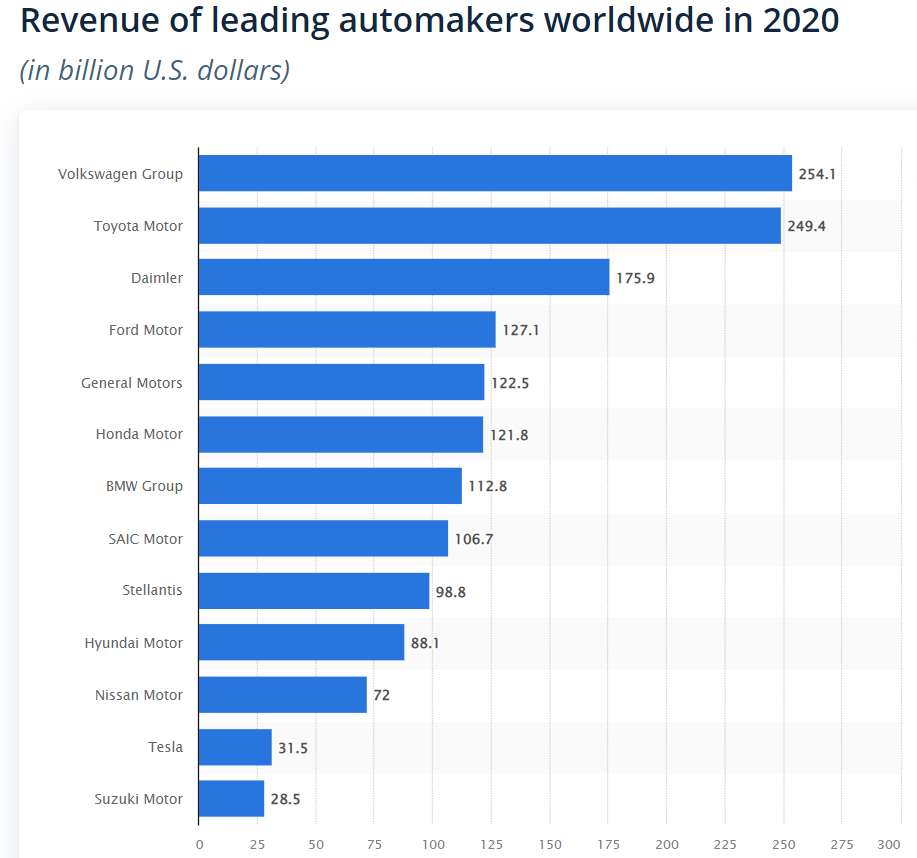Click the General Motors revenue bar
Viewport: 917px width, 858px height.
tap(342, 382)
